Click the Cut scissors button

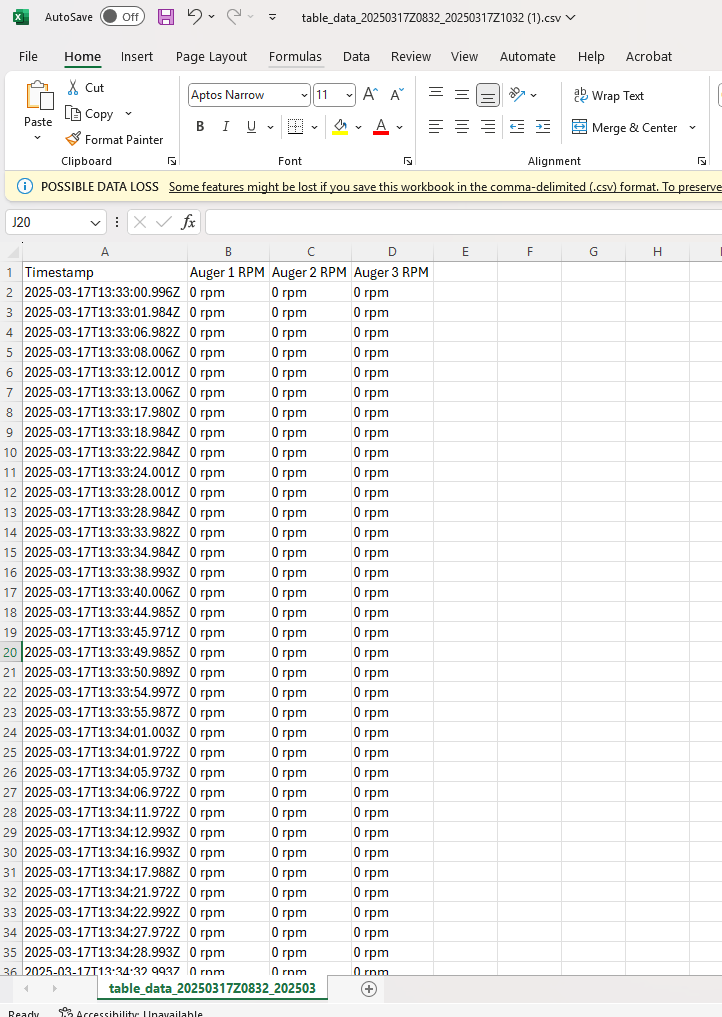coord(86,88)
